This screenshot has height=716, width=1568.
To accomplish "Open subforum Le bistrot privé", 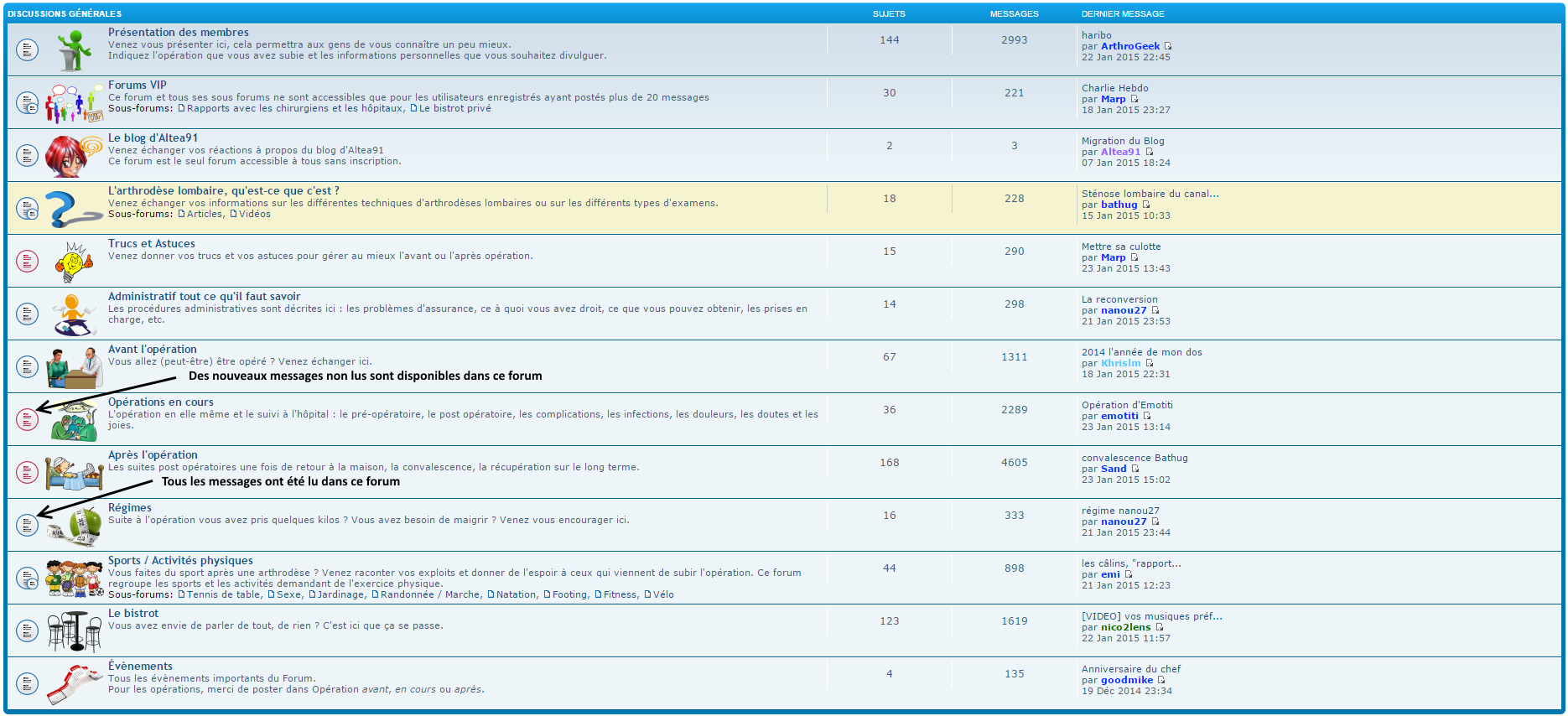I will click(455, 108).
